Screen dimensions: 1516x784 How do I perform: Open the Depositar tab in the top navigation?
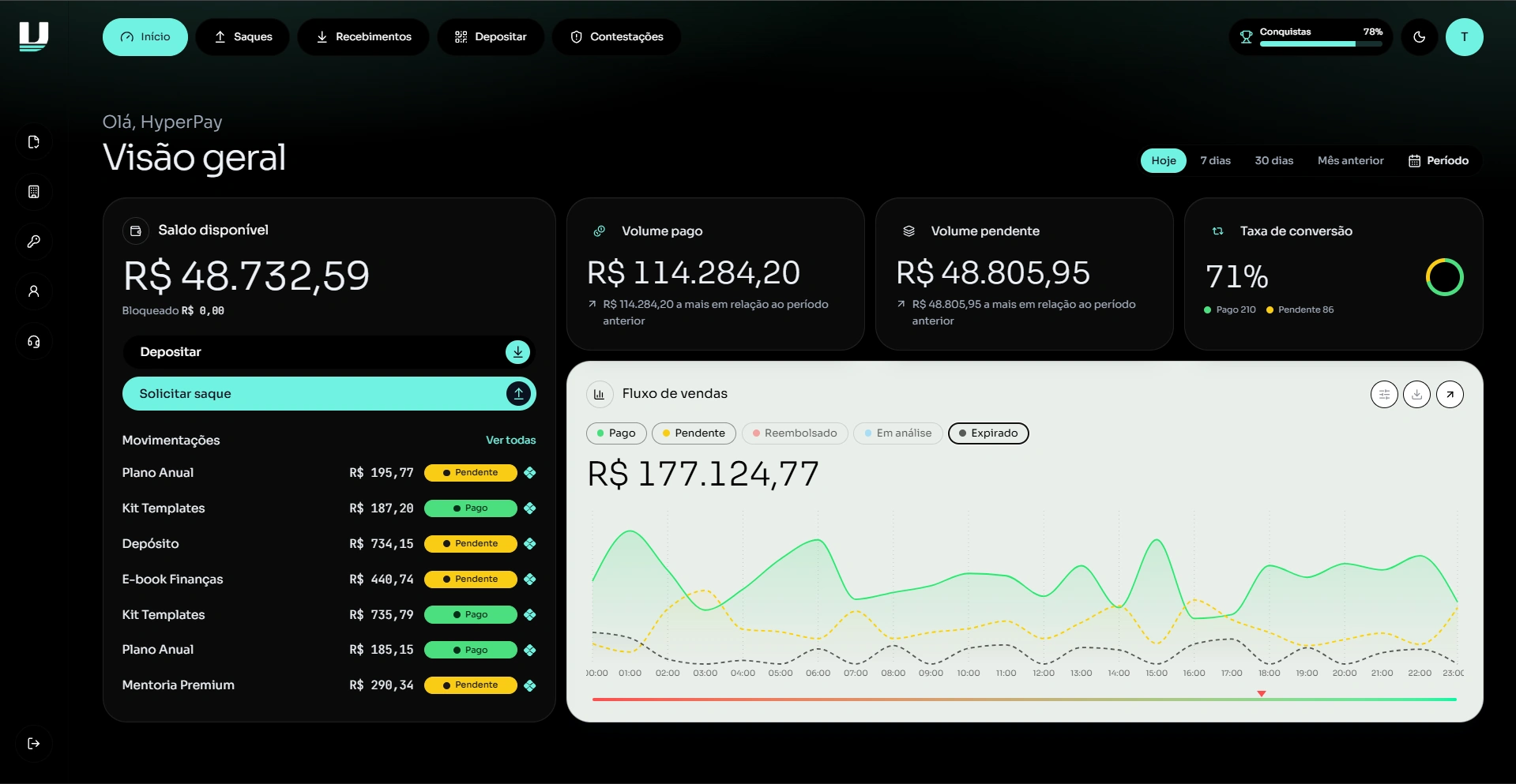tap(491, 37)
